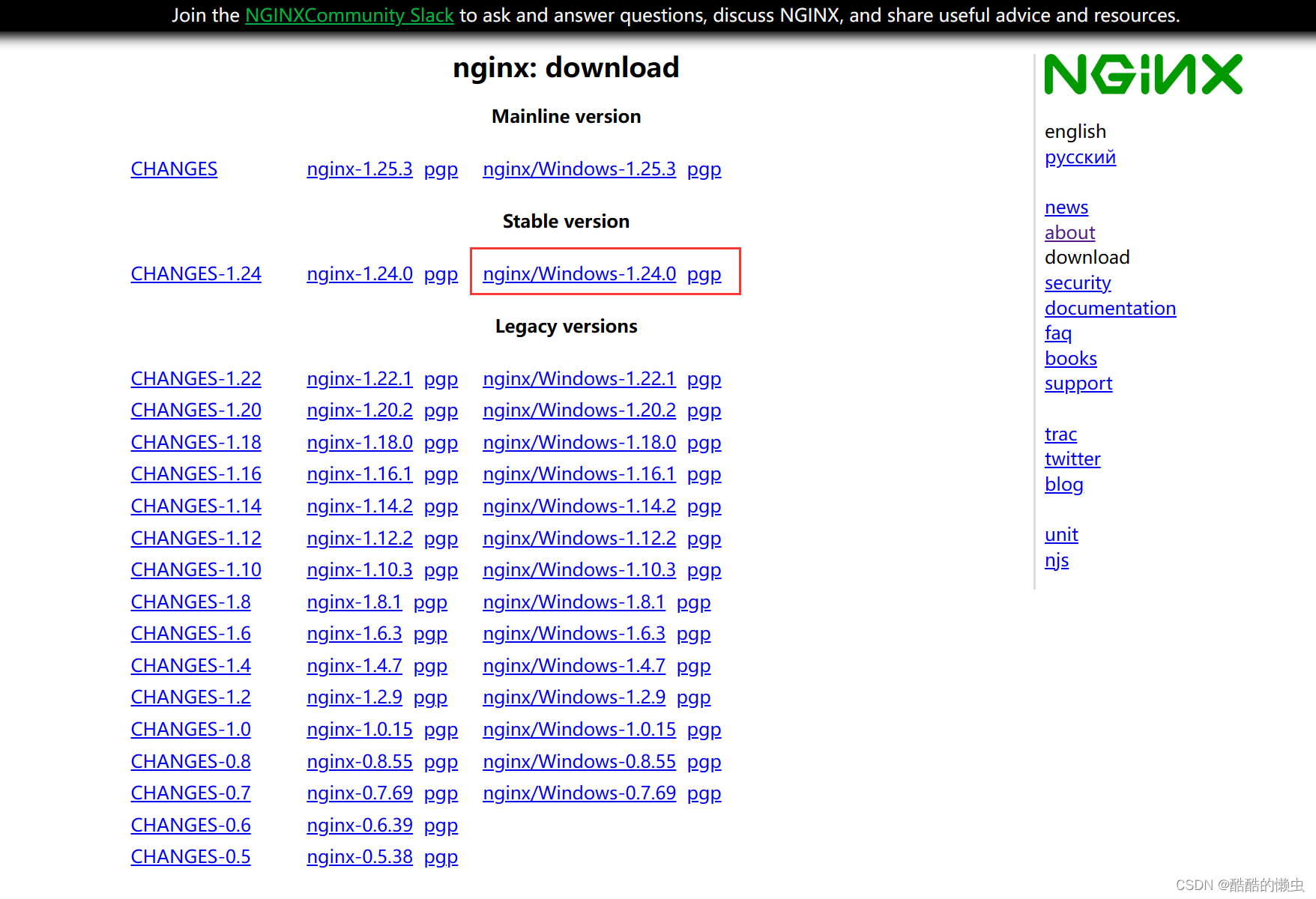Viewport: 1316px width, 899px height.
Task: Download nginx/Windows-1.24.0 stable
Action: [x=579, y=274]
